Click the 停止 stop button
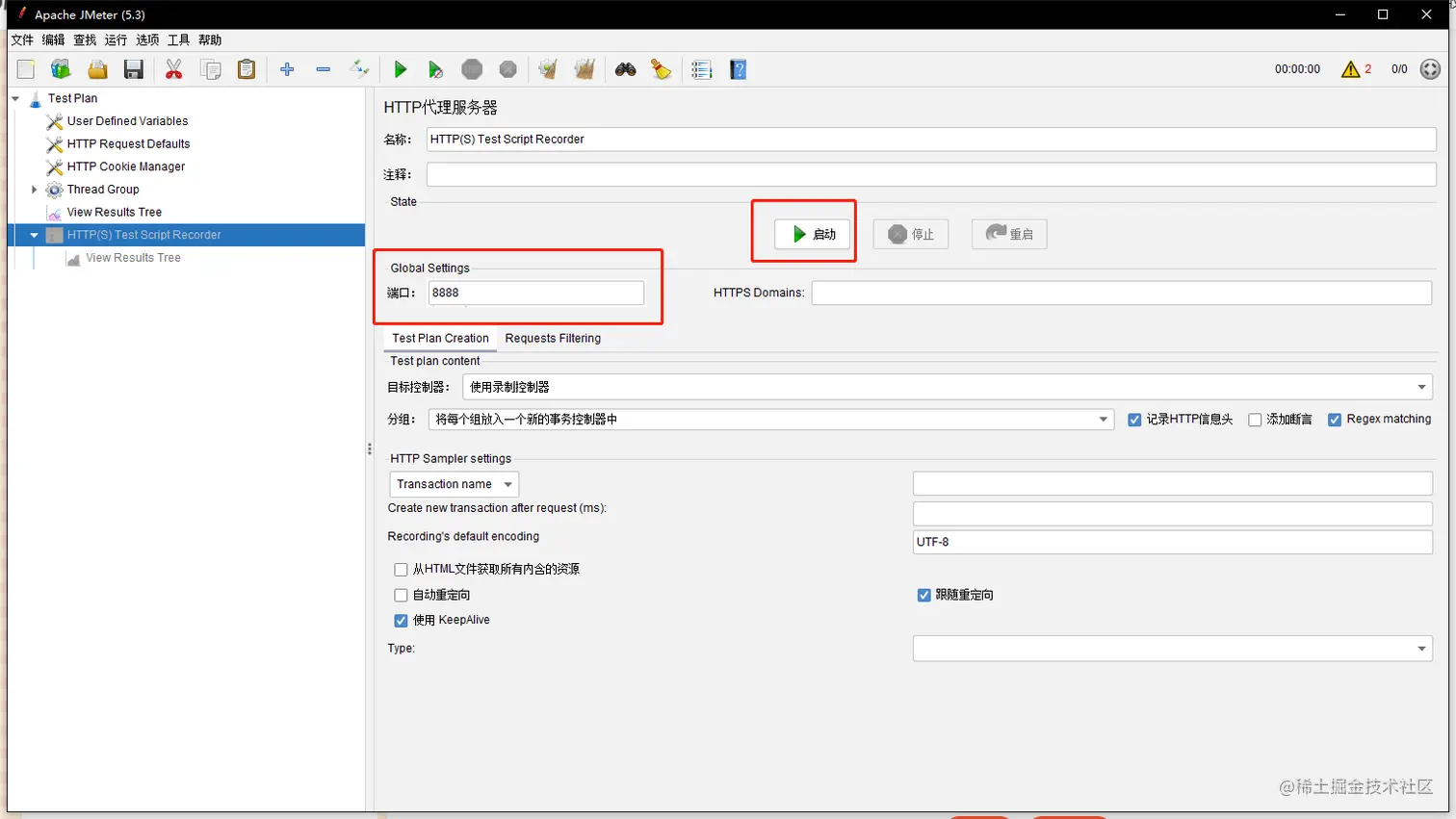This screenshot has width=1456, height=819. 911,234
